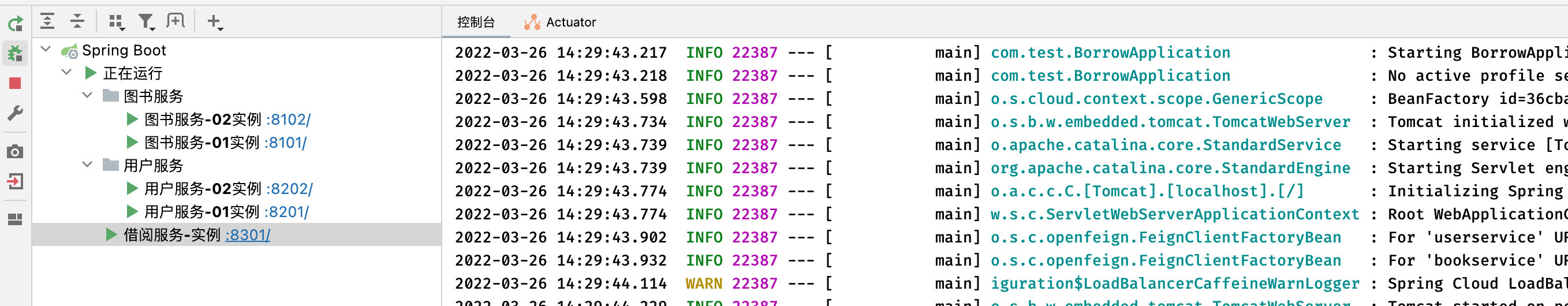Viewport: 1568px width, 306px height.
Task: Click org.apache.catalina.core.StandardEngine logger text
Action: (1171, 168)
